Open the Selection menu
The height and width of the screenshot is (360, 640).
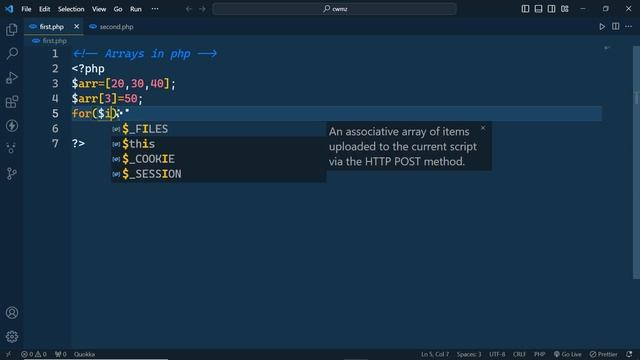(x=71, y=9)
